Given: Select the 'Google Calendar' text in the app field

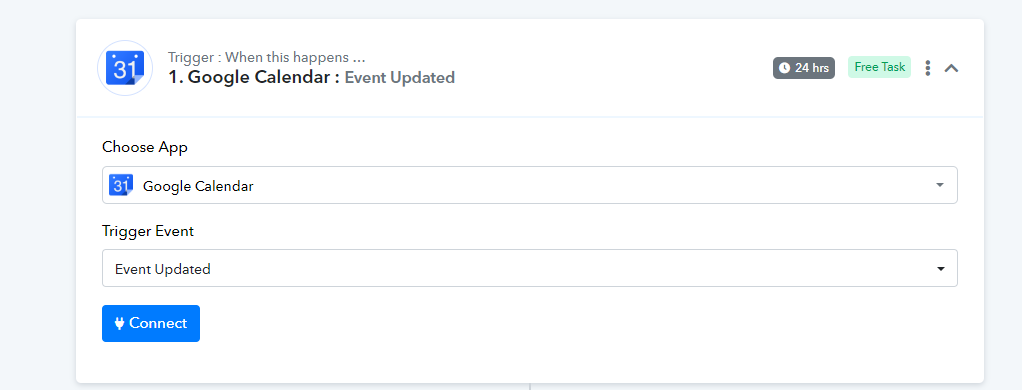Looking at the screenshot, I should click(x=198, y=186).
